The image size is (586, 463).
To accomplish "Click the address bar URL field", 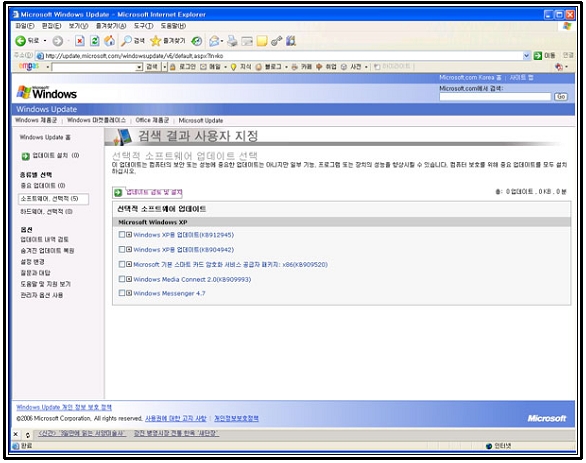I will (283, 56).
